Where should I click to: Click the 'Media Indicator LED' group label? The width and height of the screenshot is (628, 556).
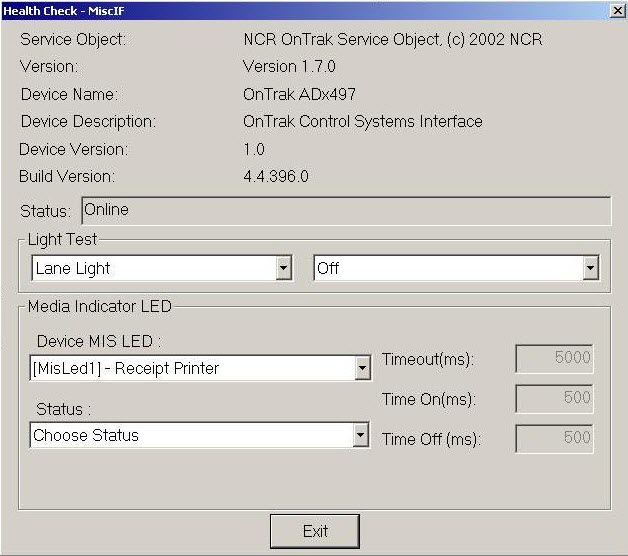[x=100, y=306]
